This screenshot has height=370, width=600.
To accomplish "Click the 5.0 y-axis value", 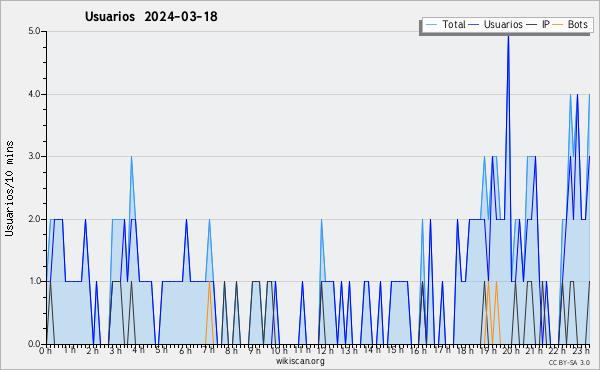I will [34, 31].
